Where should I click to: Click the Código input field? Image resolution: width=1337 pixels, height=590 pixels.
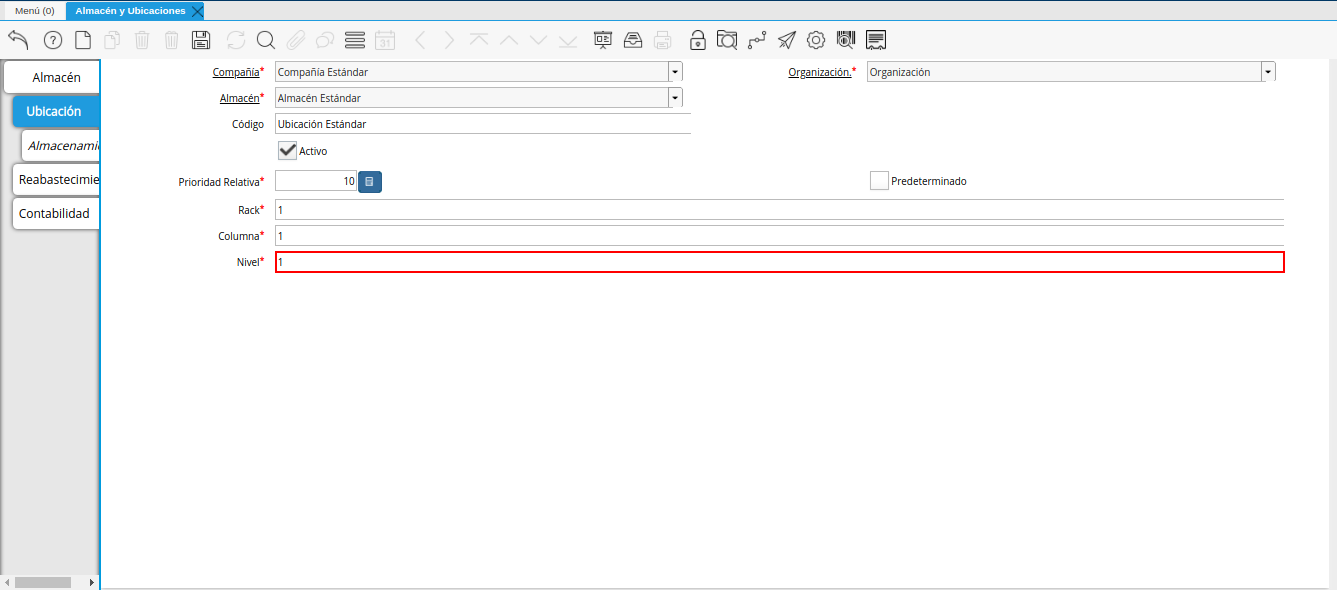(x=483, y=124)
